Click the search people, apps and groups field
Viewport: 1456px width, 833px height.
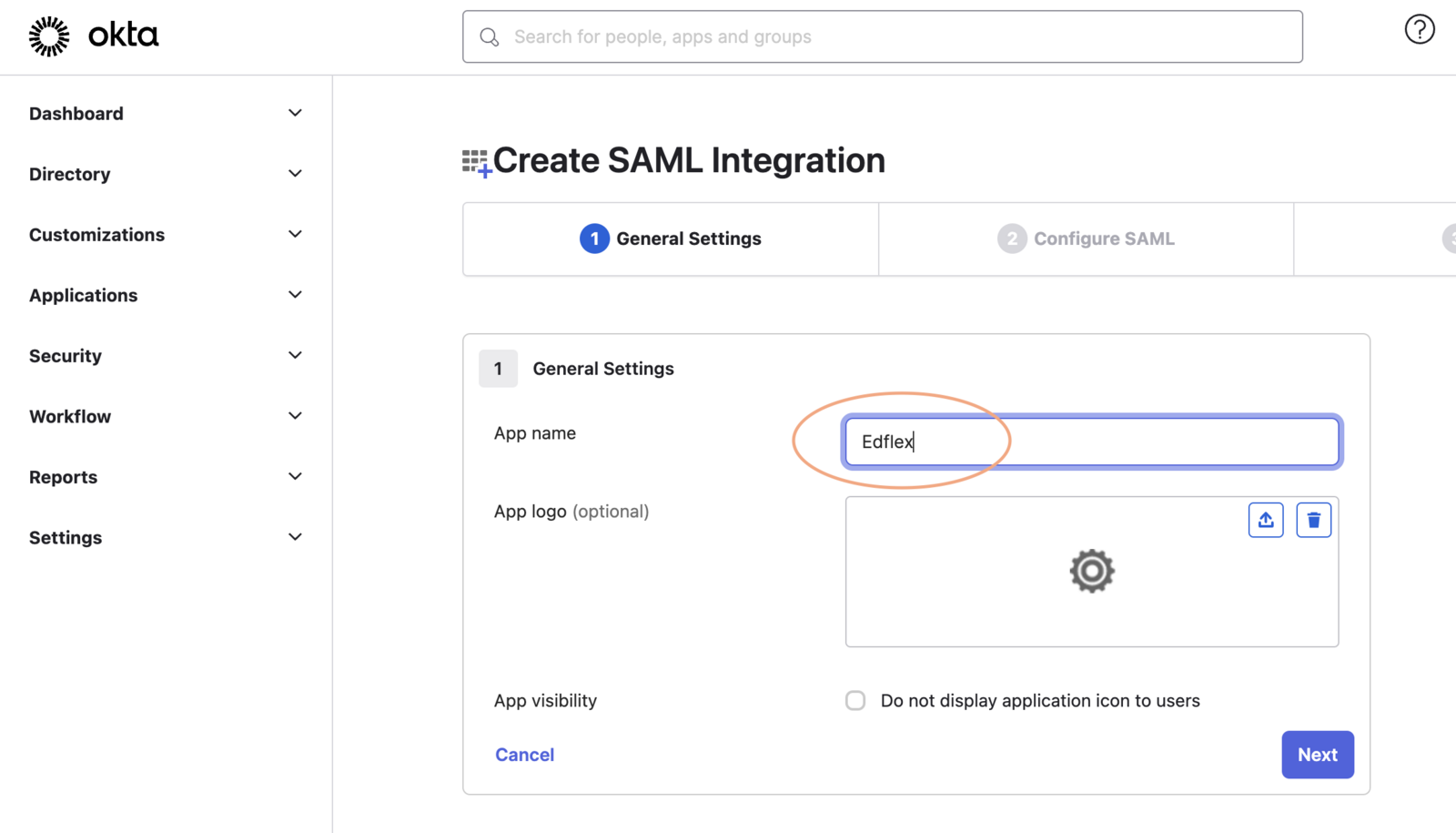883,36
